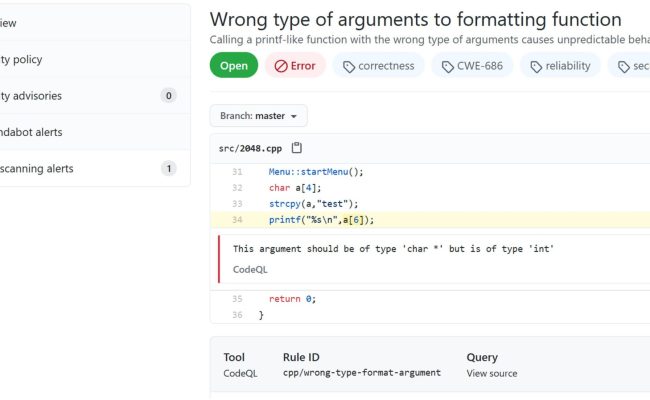Click the Menu::startMenu() code line

315,172
